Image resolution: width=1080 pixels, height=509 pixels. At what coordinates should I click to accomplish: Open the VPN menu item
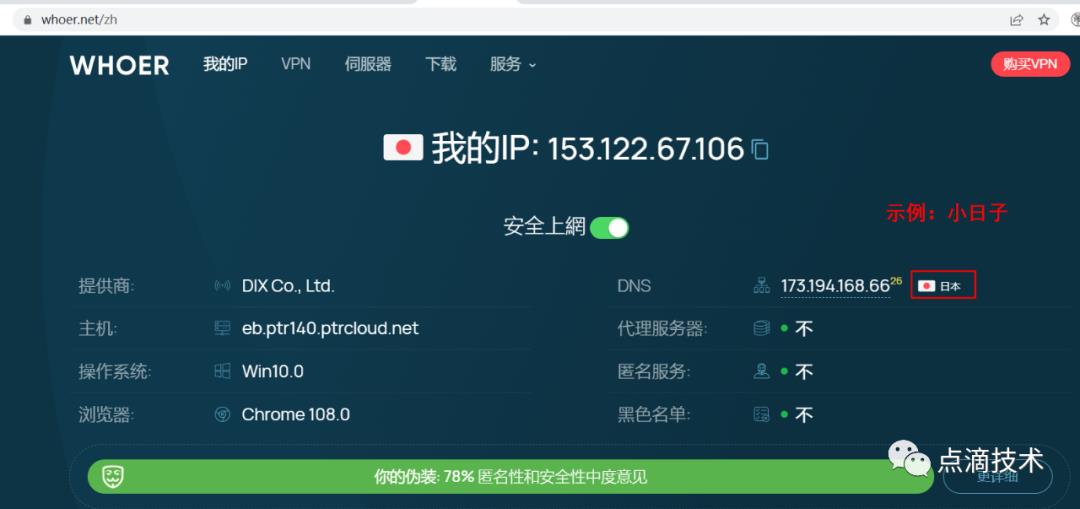[296, 64]
